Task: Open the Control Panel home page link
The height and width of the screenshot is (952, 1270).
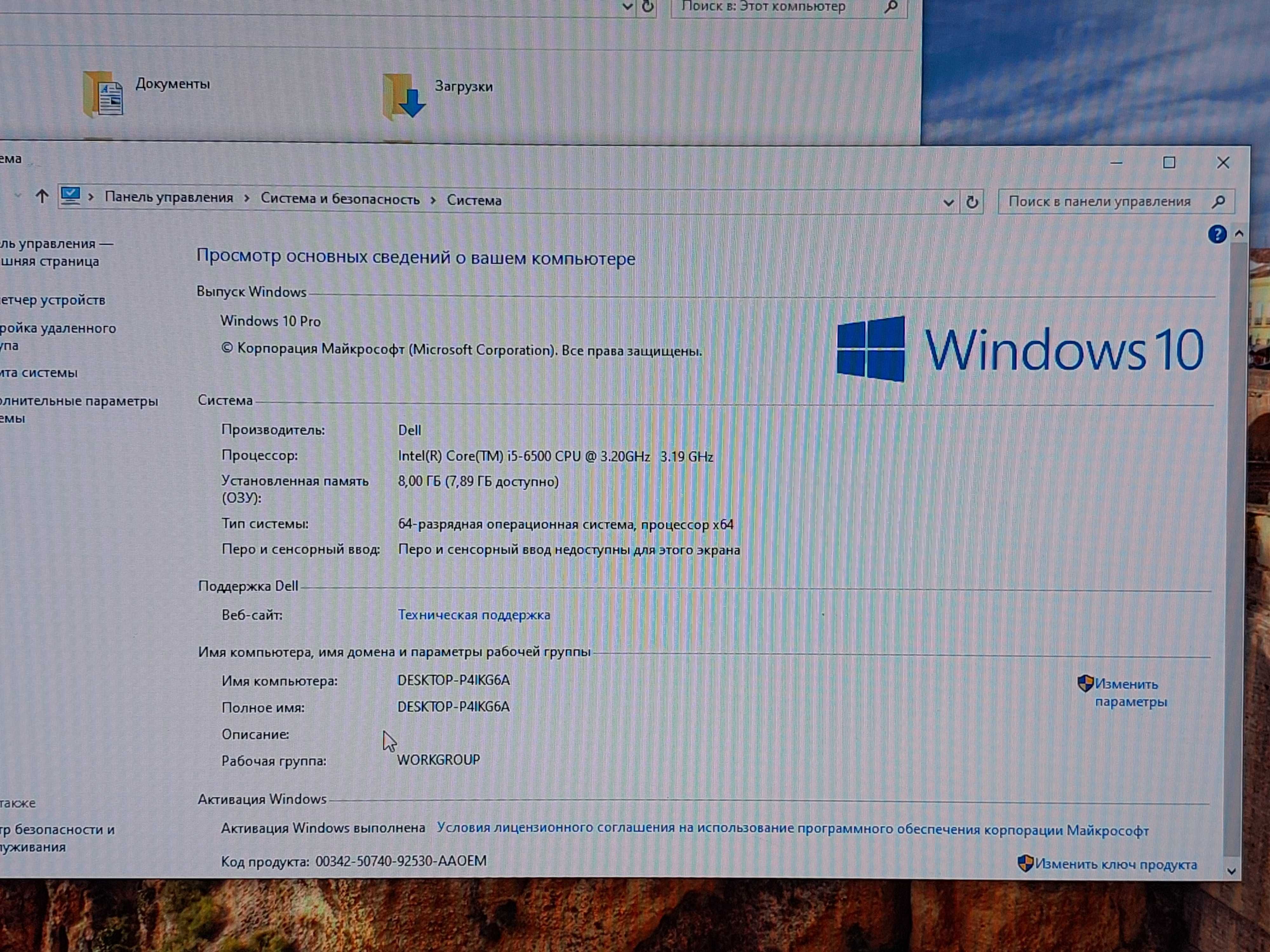Action: (x=56, y=253)
